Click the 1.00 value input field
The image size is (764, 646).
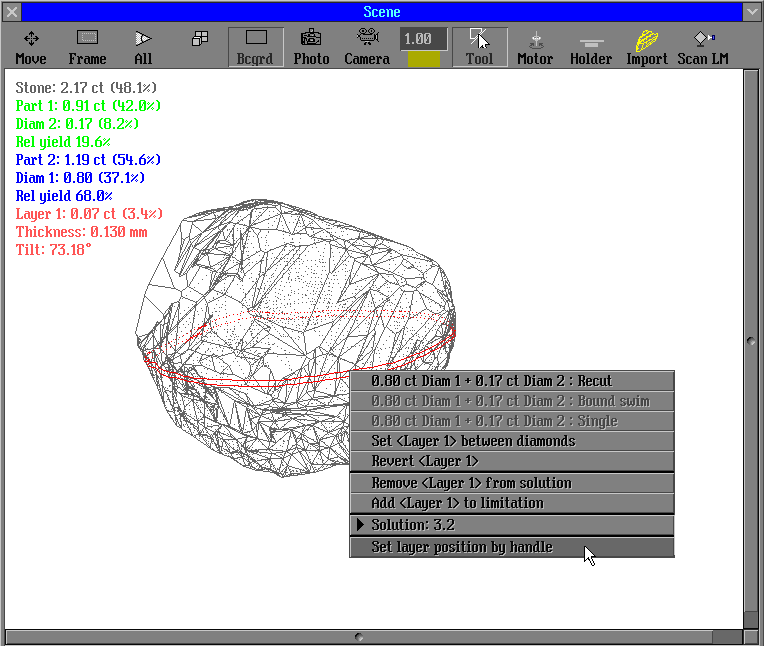pos(423,39)
